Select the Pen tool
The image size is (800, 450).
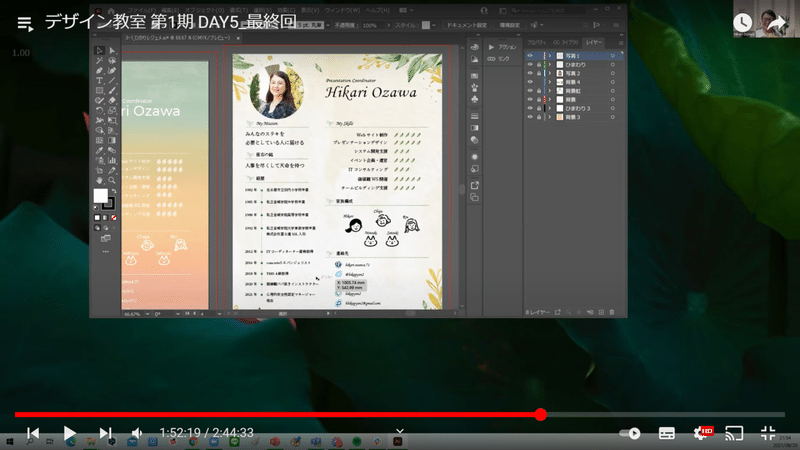coord(99,70)
